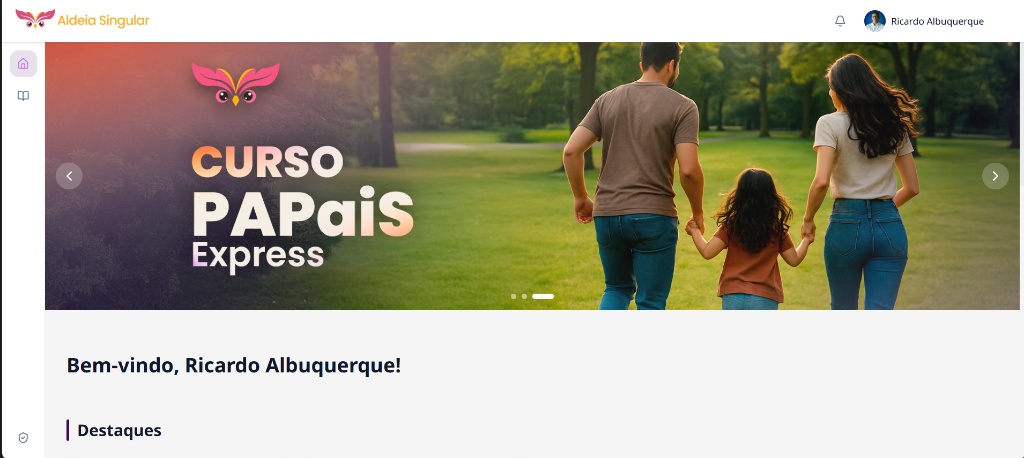Open the Curso PAPaiS Express banner
Image resolution: width=1024 pixels, height=458 pixels.
pyautogui.click(x=532, y=176)
